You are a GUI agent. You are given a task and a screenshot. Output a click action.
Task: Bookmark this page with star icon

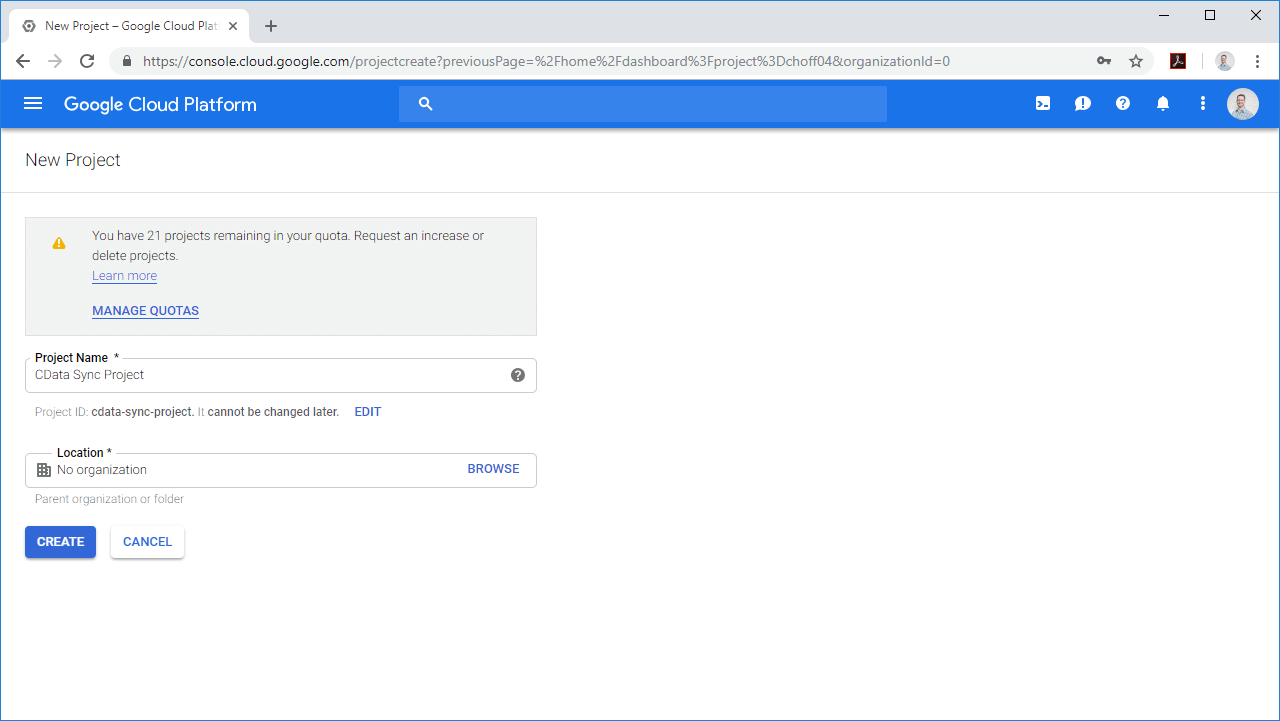(1136, 61)
